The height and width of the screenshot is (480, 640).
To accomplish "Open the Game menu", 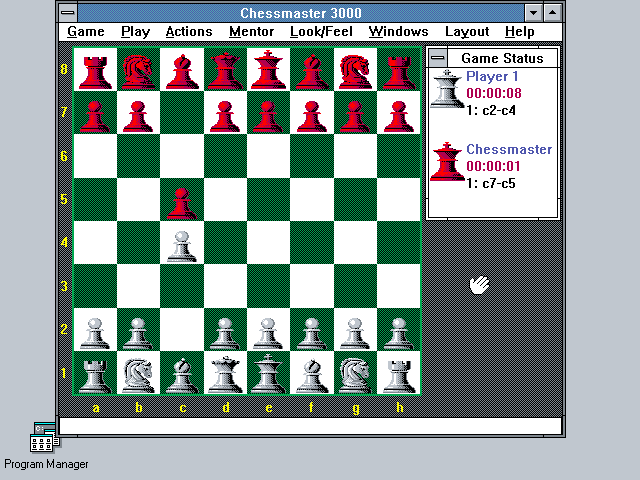I will point(86,32).
